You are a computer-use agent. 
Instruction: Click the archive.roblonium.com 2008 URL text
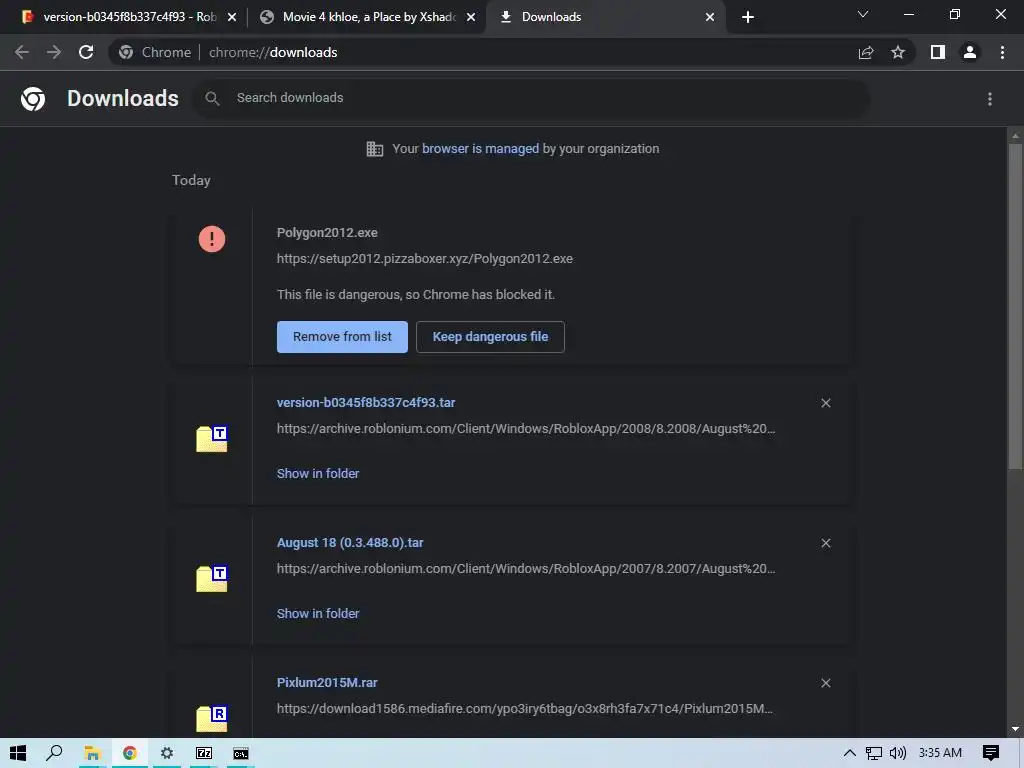tap(526, 429)
